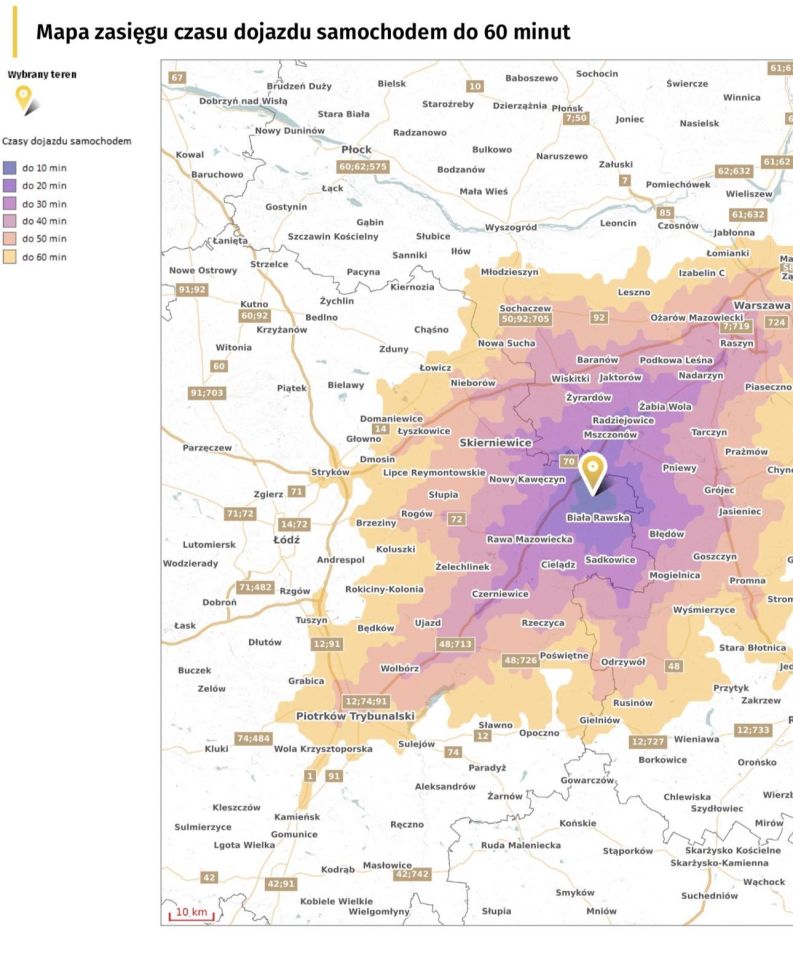
Task: Click the road badge '12;727' near Wieniawa
Action: [648, 741]
